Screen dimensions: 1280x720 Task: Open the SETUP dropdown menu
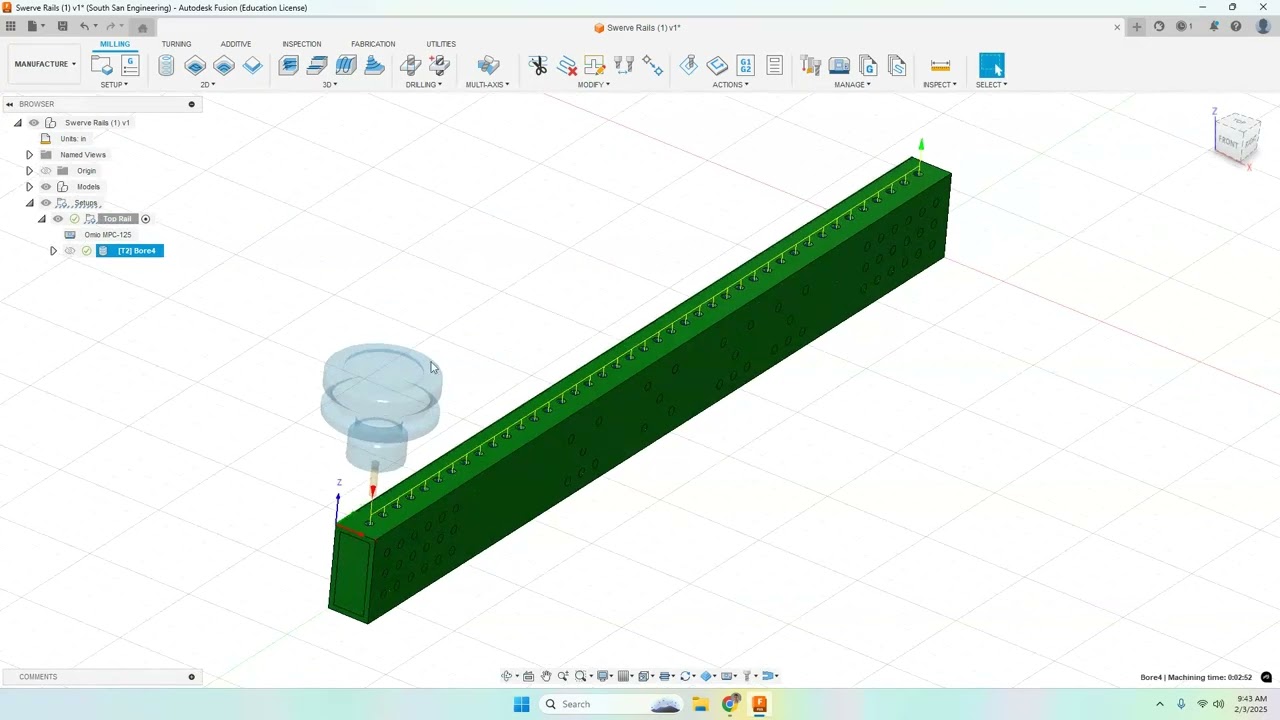point(114,85)
